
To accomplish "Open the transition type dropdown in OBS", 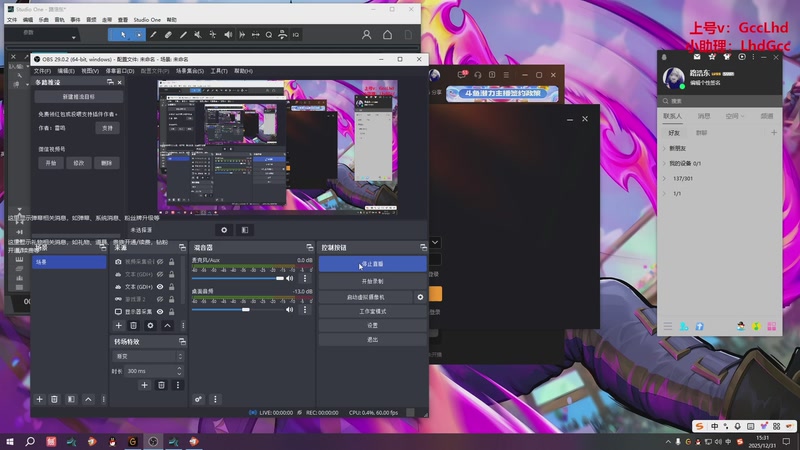I will click(147, 356).
